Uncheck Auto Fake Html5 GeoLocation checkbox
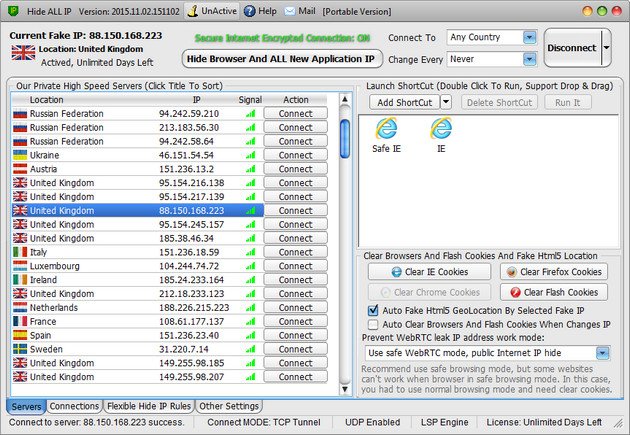 tap(373, 310)
